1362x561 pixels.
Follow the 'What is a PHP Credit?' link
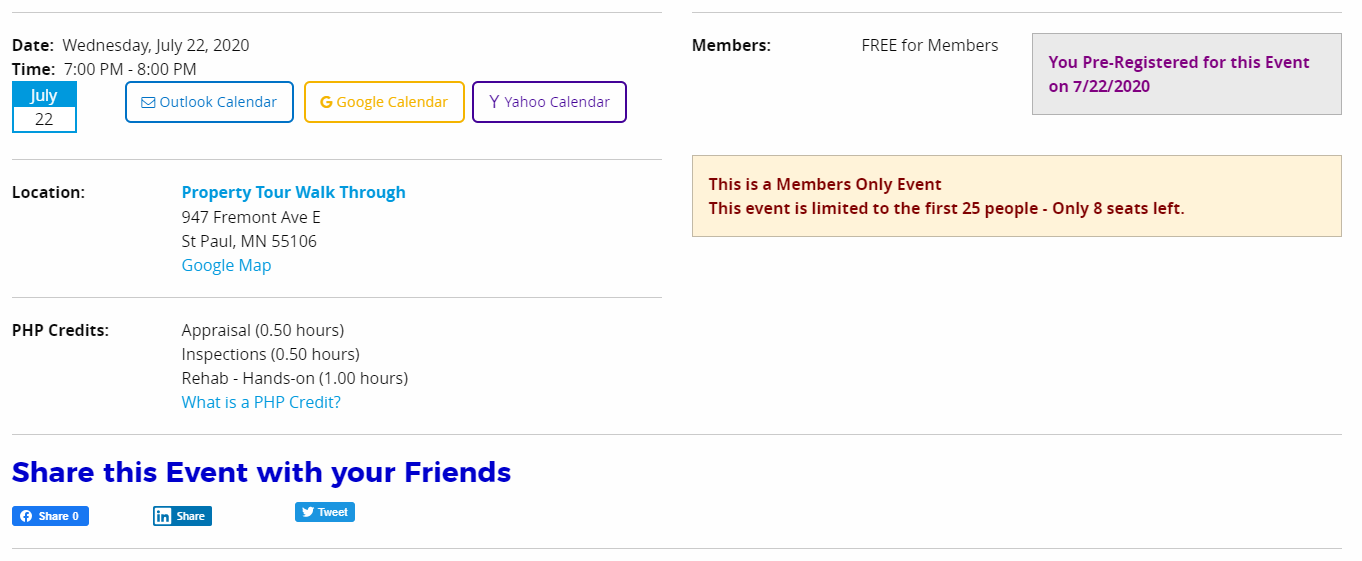261,402
